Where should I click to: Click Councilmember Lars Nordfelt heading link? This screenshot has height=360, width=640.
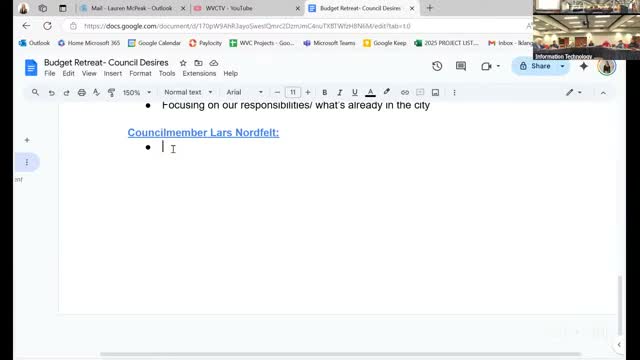(203, 133)
